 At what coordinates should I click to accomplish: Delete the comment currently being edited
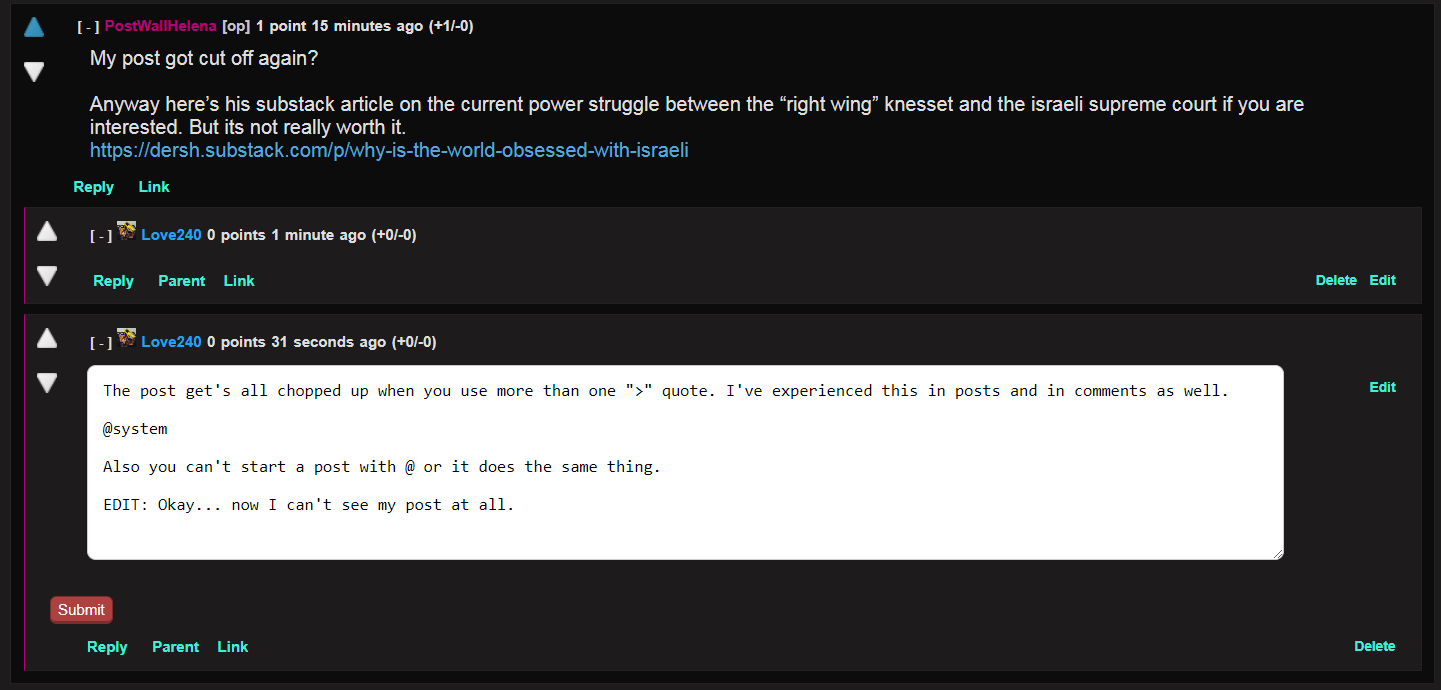point(1375,646)
